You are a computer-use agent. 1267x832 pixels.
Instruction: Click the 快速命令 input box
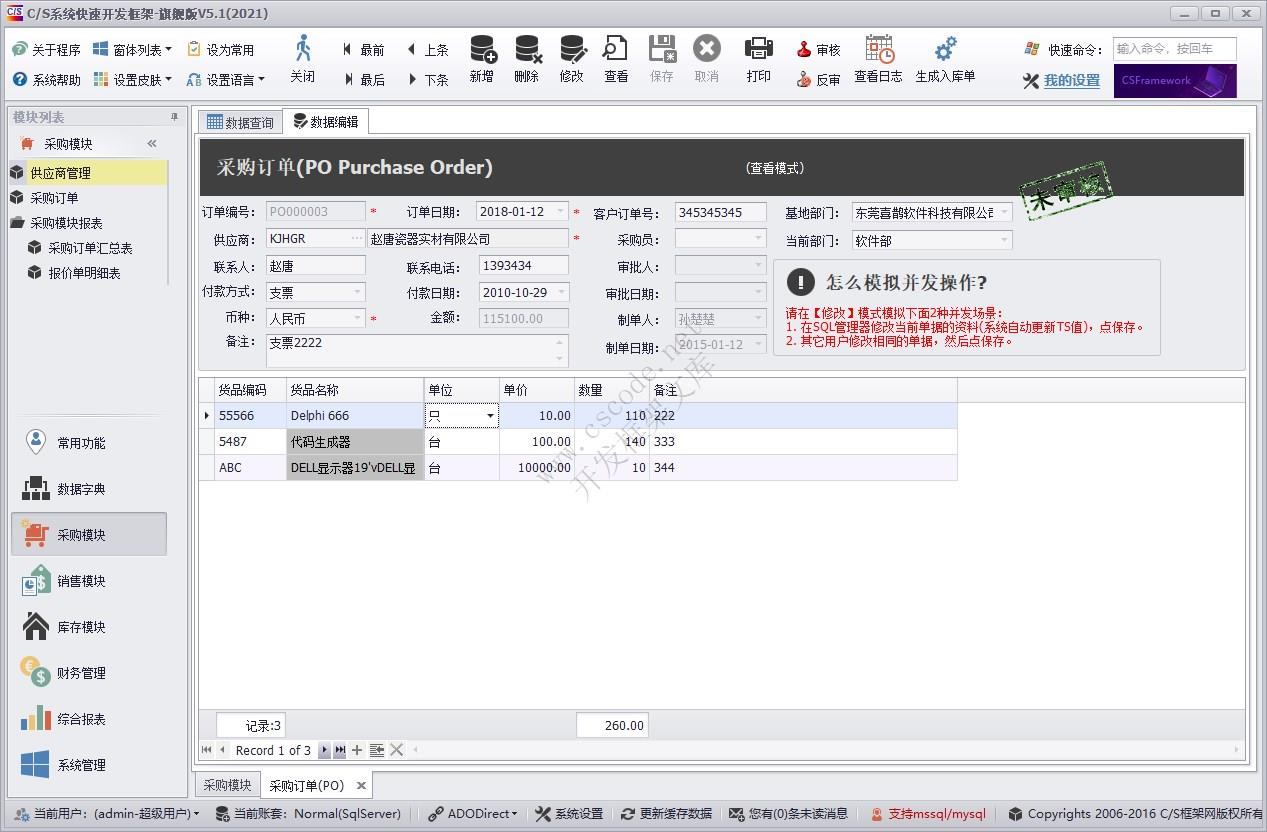1174,49
